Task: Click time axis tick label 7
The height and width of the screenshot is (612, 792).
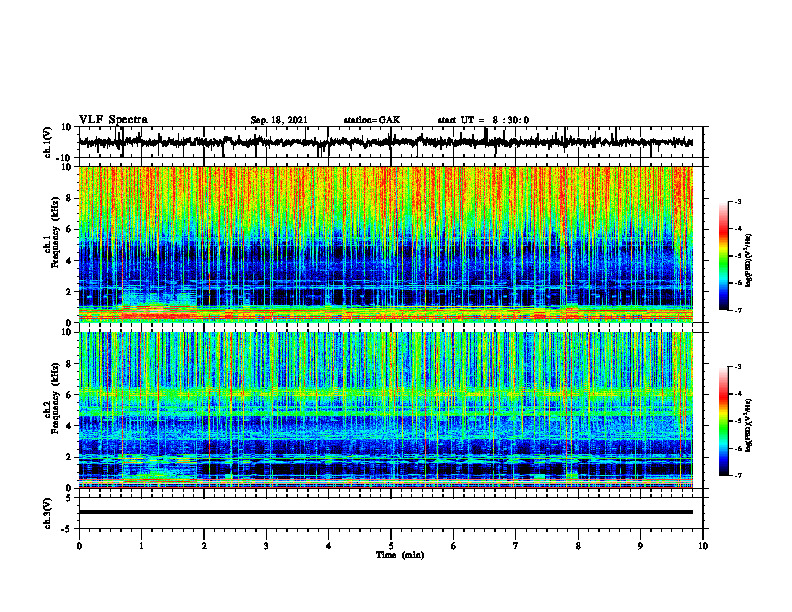Action: 516,546
